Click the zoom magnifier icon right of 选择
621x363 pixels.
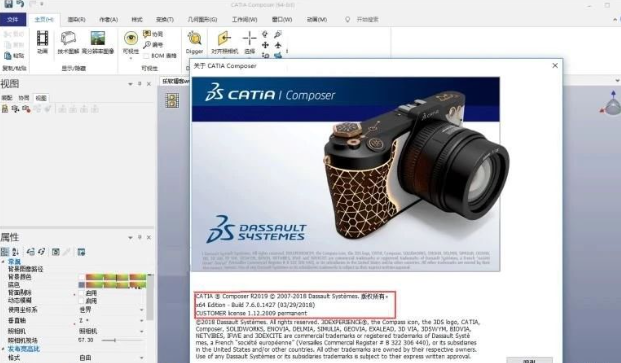(x=278, y=34)
